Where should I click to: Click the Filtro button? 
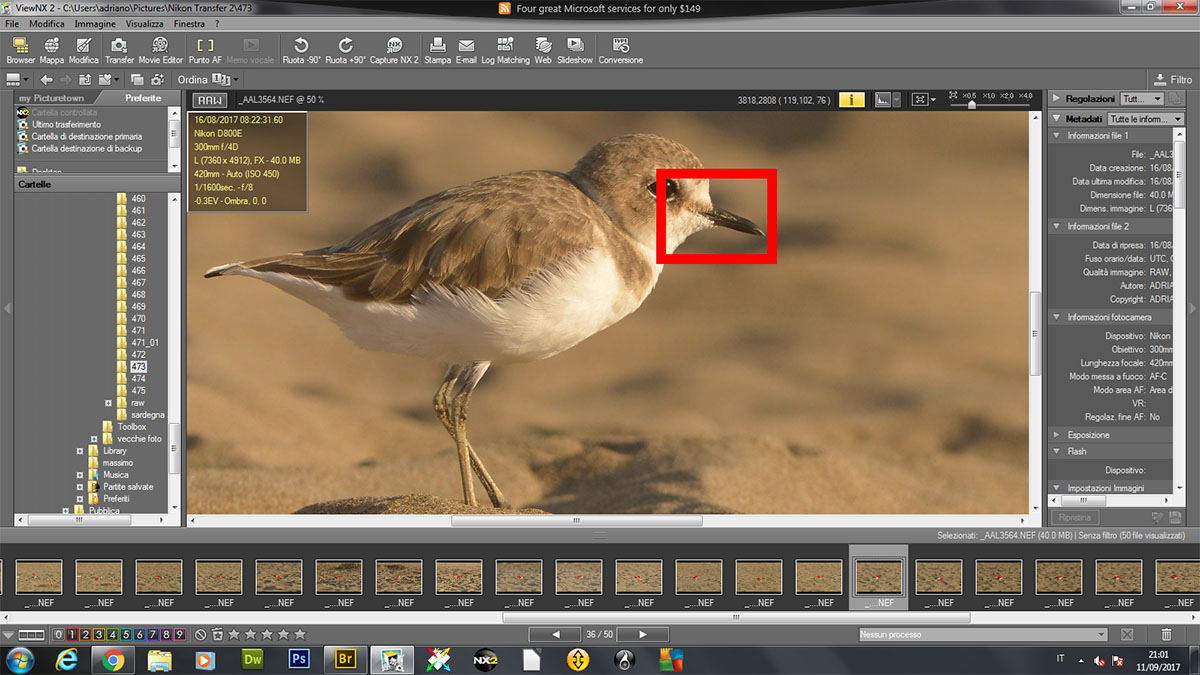click(1172, 79)
